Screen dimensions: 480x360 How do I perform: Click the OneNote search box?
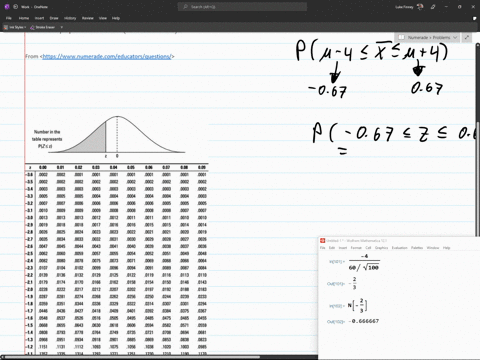pos(242,7)
